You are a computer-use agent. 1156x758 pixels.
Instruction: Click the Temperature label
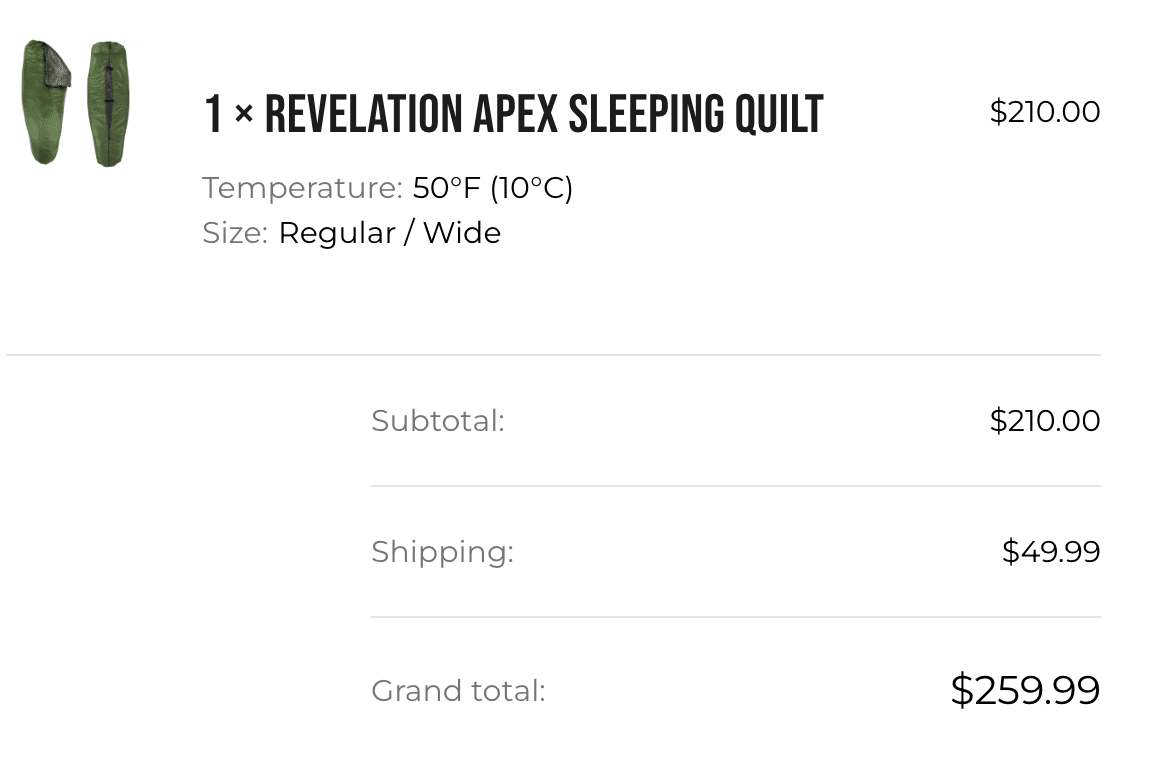pyautogui.click(x=302, y=188)
